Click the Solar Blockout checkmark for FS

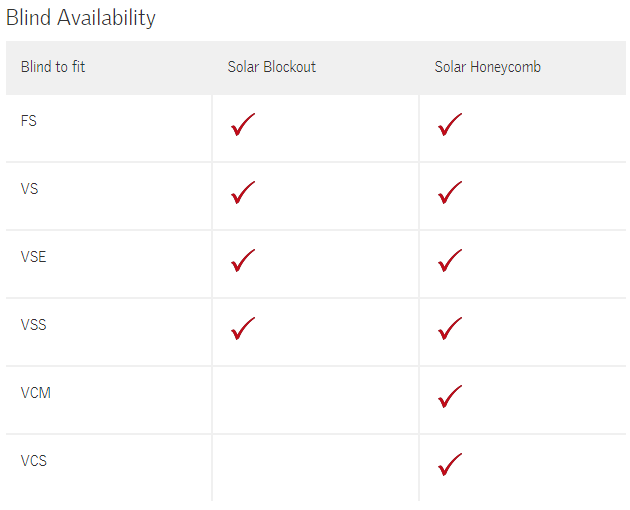(243, 125)
